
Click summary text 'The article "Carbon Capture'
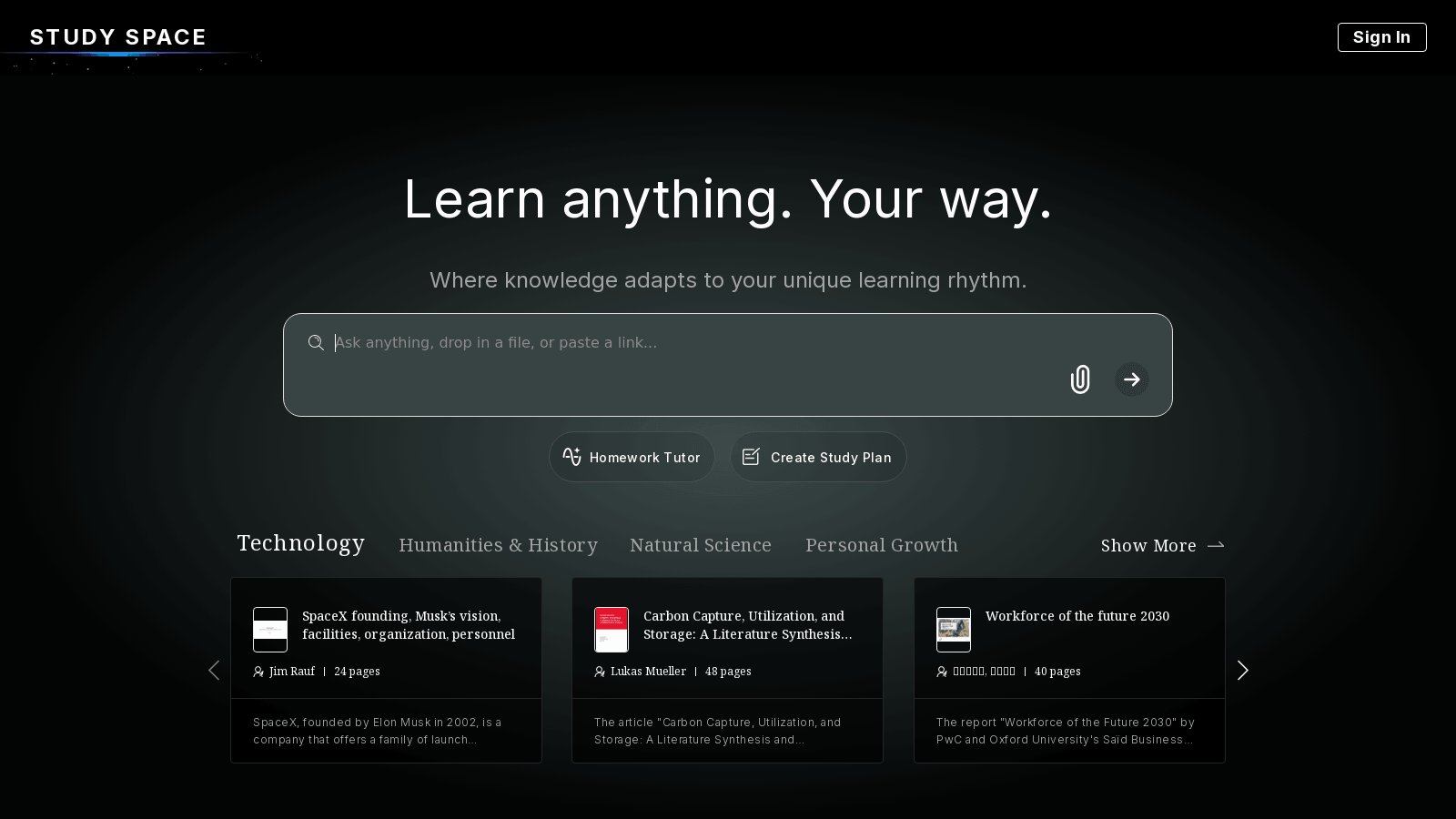(718, 731)
